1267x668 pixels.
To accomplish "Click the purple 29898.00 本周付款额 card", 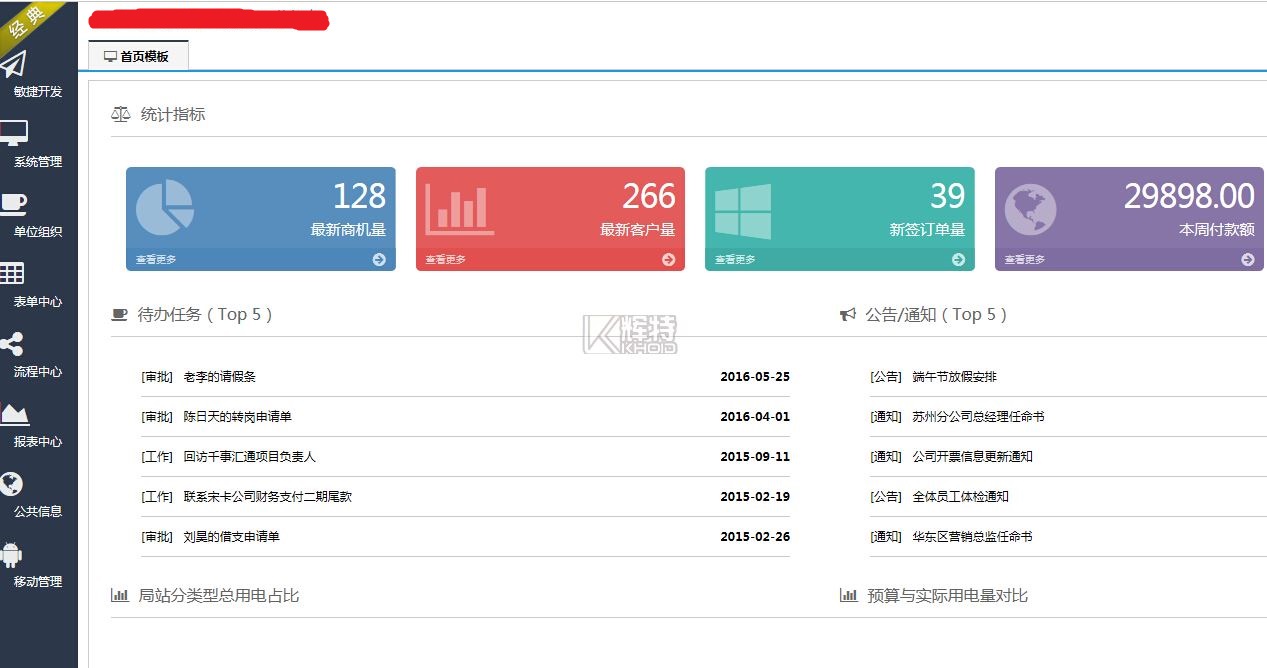I will (x=1129, y=208).
